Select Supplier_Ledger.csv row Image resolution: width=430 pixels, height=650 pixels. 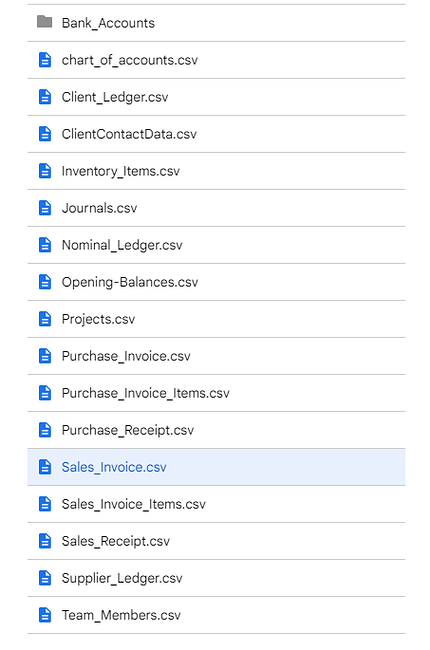point(216,578)
